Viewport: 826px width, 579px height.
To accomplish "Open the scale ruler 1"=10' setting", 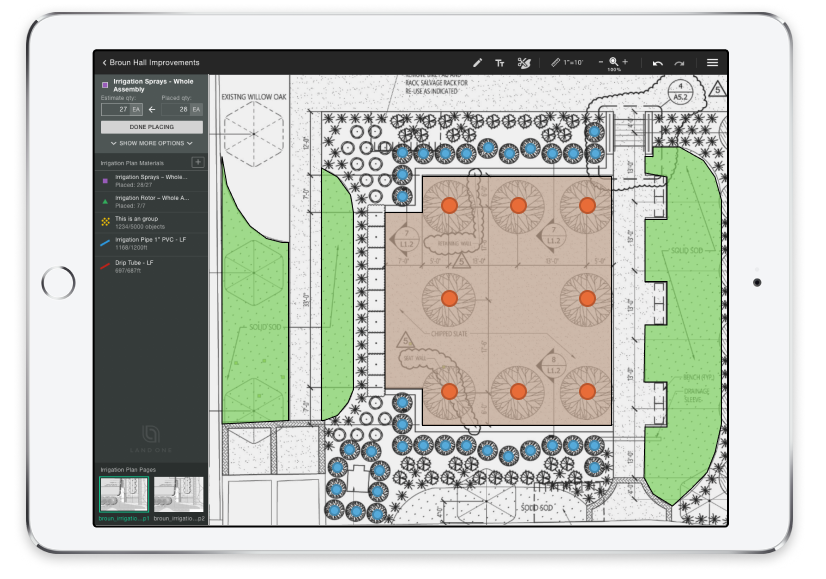I will pos(567,63).
